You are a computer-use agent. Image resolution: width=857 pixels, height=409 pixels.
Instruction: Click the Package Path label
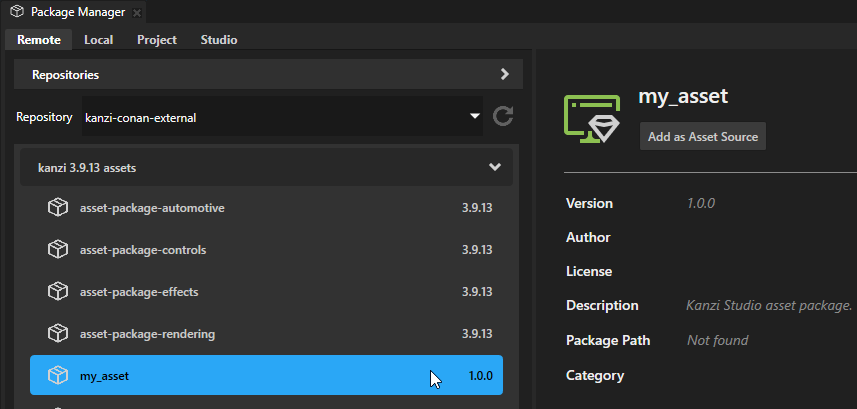pos(608,340)
